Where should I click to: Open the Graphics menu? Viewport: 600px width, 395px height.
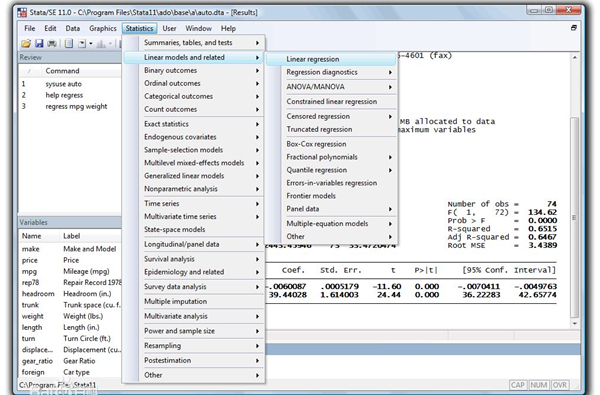[103, 28]
